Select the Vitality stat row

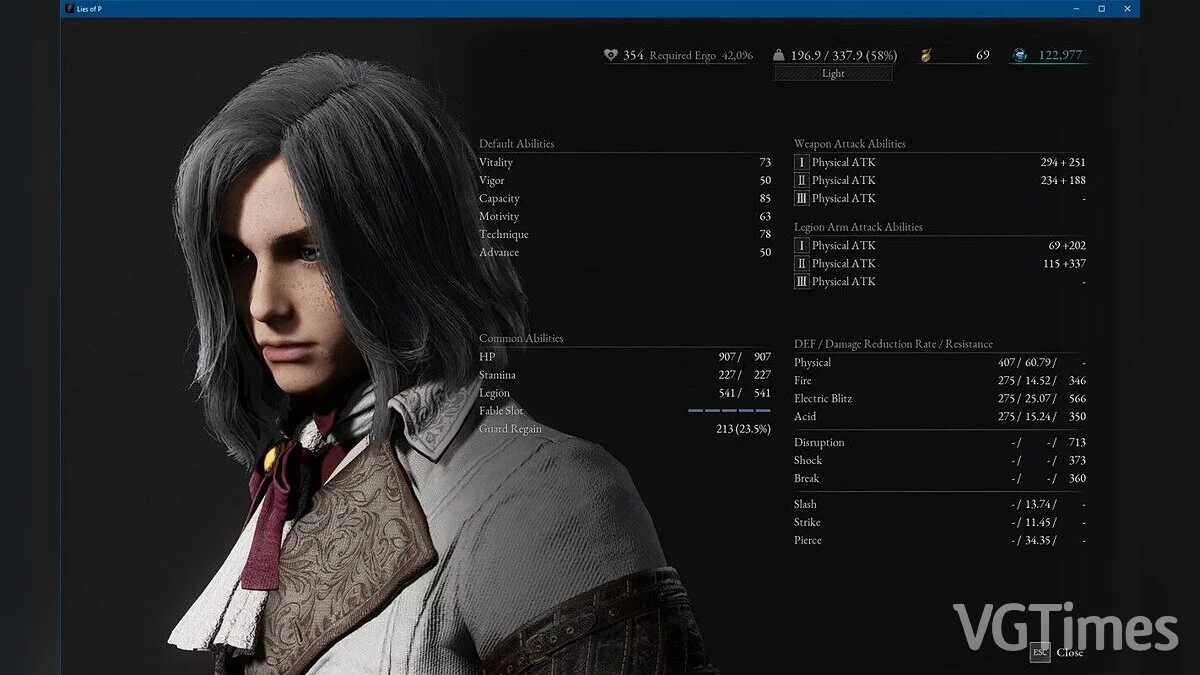pyautogui.click(x=624, y=162)
